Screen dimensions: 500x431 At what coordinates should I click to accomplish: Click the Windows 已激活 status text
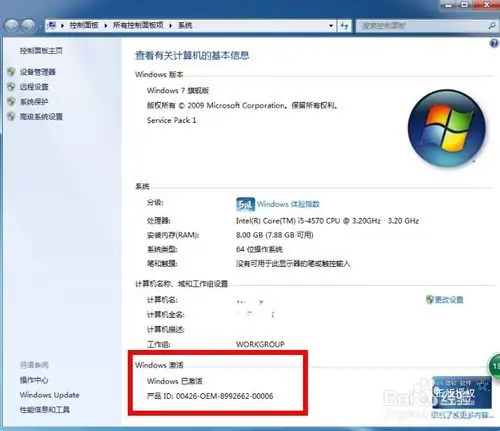pos(175,381)
